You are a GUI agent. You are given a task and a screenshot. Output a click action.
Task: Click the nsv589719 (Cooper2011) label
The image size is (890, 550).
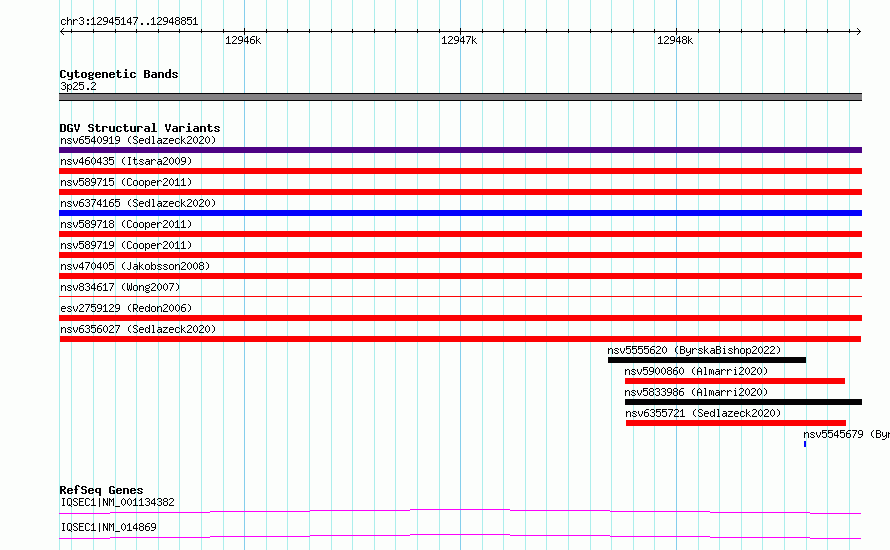click(126, 245)
